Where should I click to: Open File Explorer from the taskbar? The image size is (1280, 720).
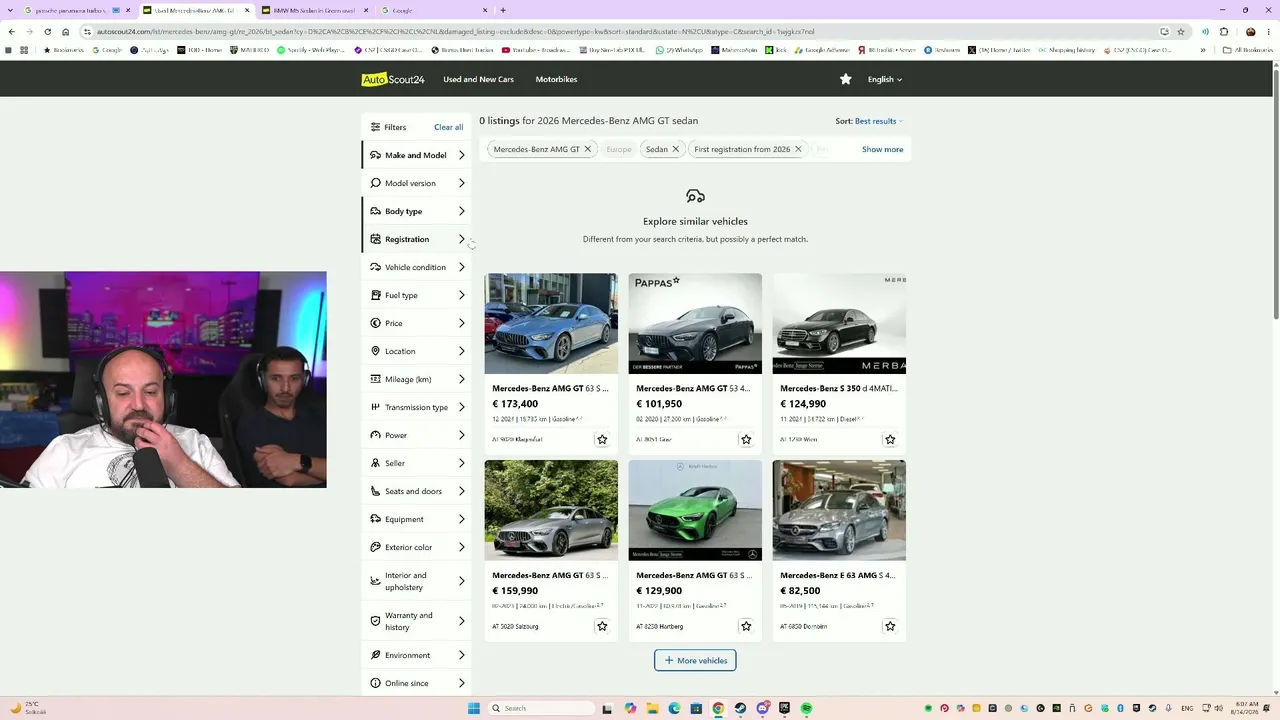[x=652, y=708]
